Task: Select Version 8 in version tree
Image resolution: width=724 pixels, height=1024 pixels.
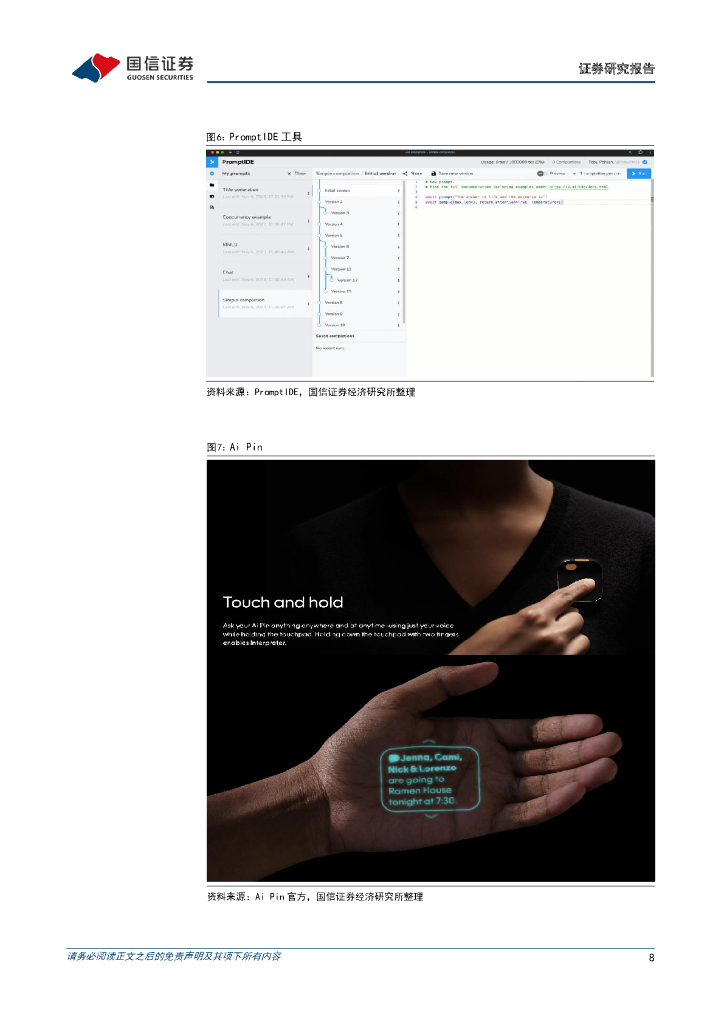Action: [x=334, y=302]
